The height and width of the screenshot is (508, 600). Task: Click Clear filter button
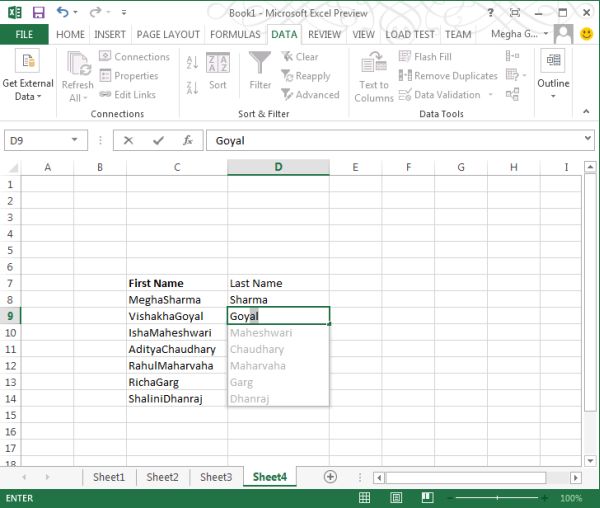pos(300,57)
